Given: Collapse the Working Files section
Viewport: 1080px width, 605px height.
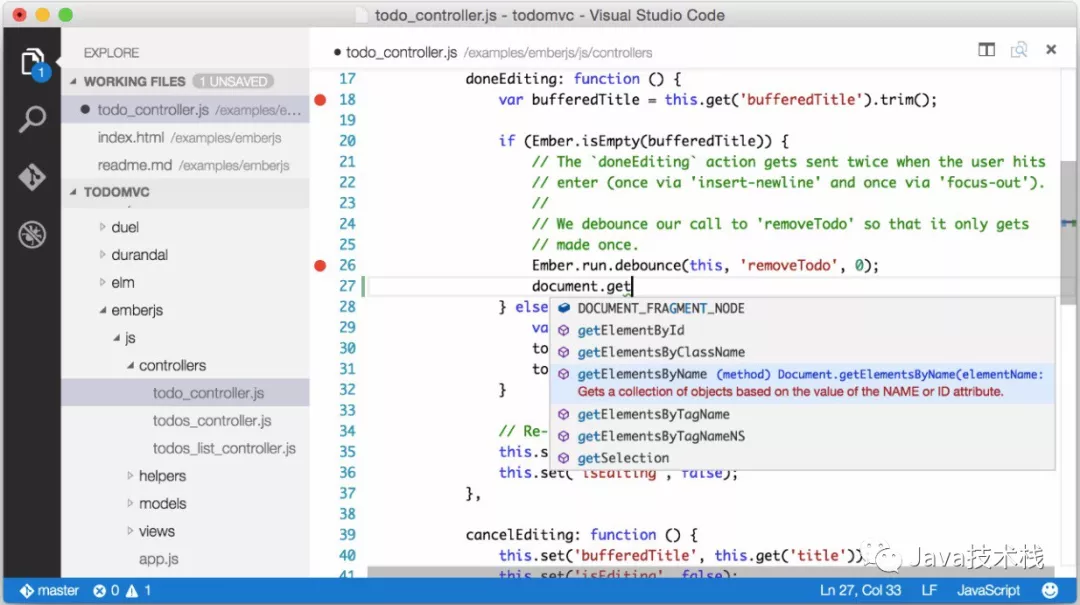Looking at the screenshot, I should (x=74, y=81).
